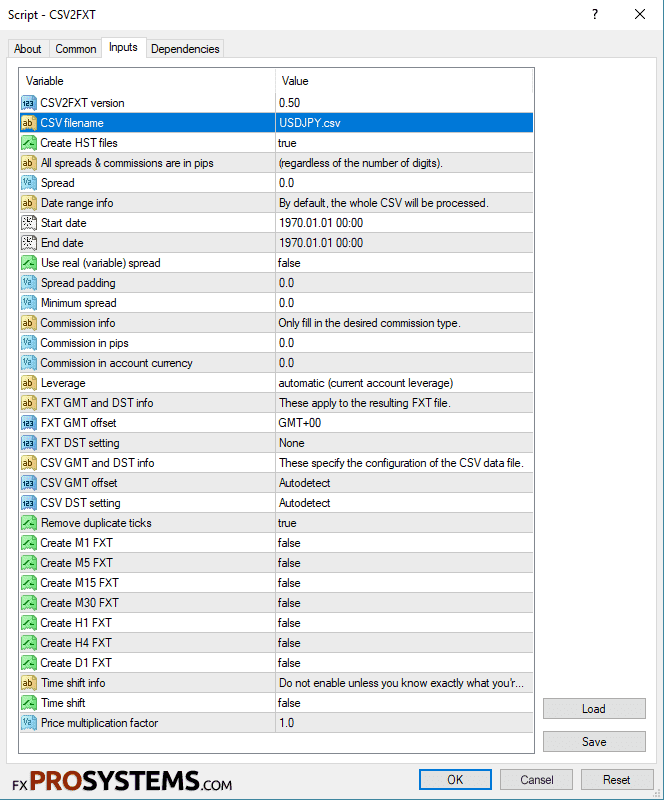Click the icon beside CSV GMT and DST info
Screen dimensions: 664x800
(x=29, y=463)
